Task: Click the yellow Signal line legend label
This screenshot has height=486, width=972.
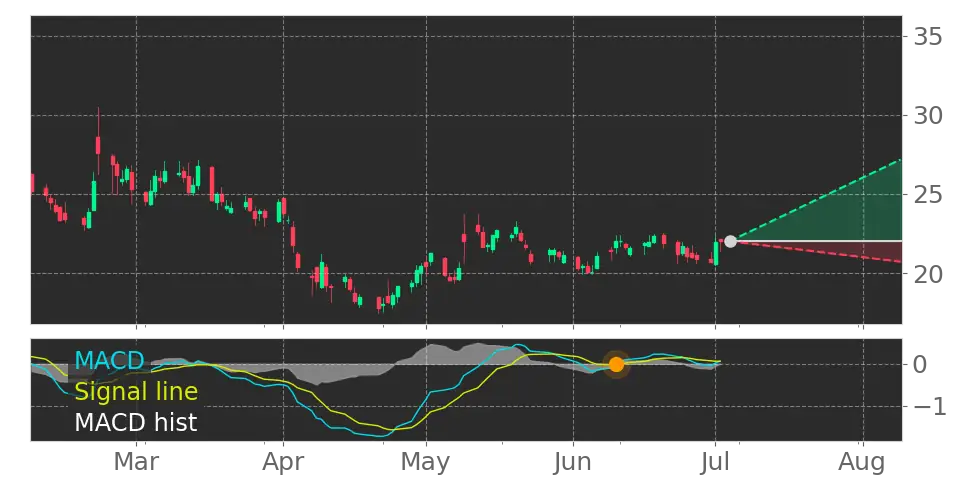Action: pos(136,392)
